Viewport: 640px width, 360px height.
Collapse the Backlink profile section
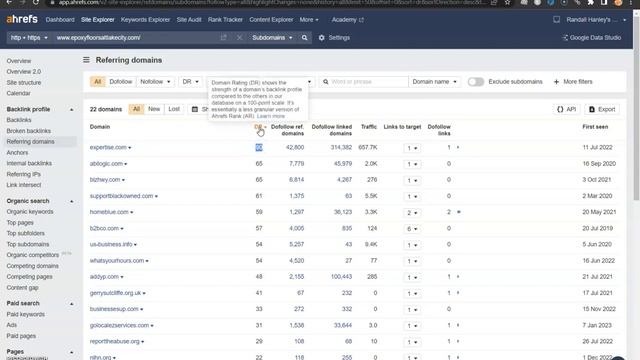click(71, 109)
